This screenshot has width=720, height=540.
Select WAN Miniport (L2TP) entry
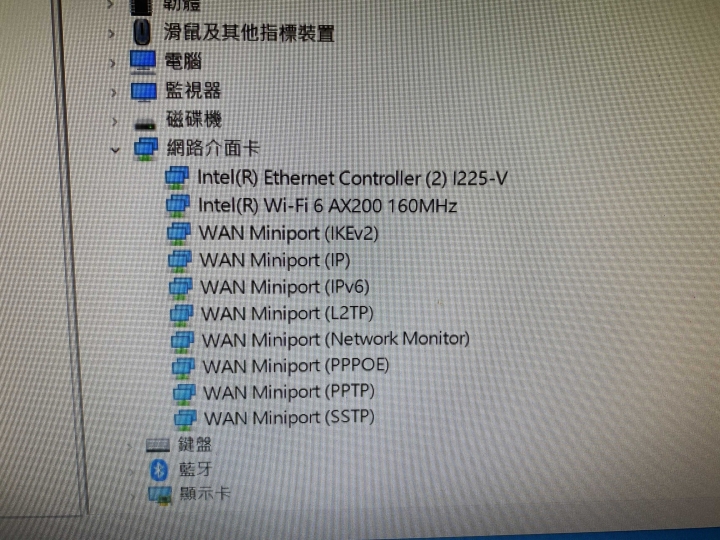pos(287,313)
